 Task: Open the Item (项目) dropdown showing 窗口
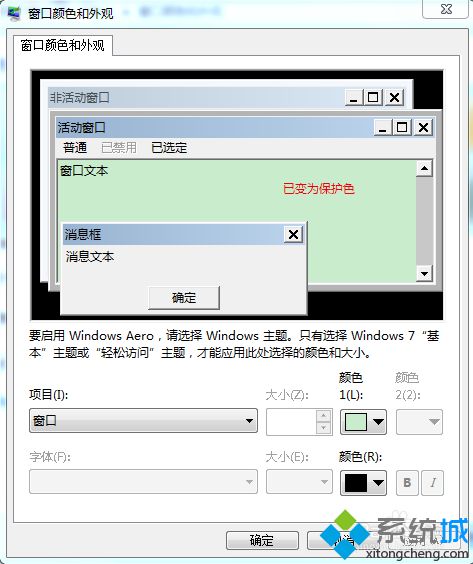(x=144, y=420)
